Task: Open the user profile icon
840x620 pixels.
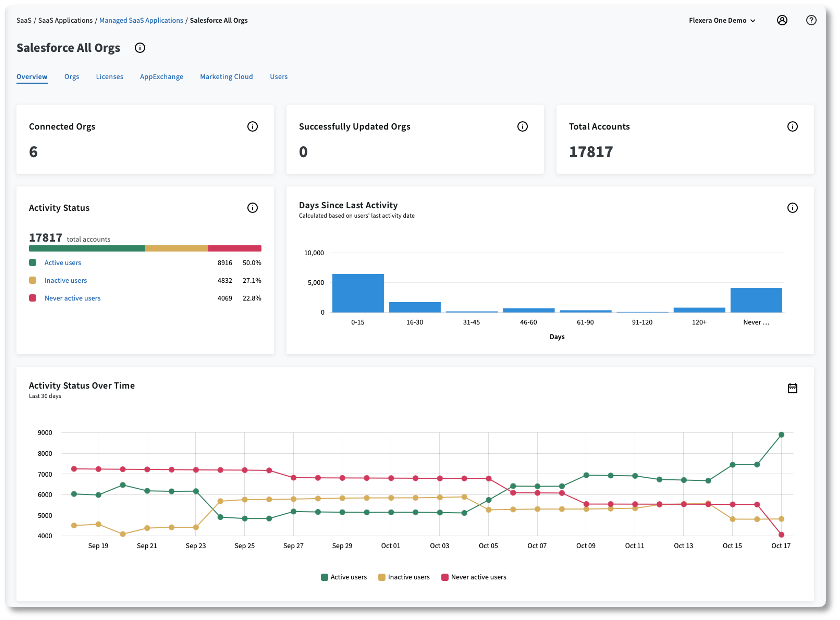Action: [782, 20]
